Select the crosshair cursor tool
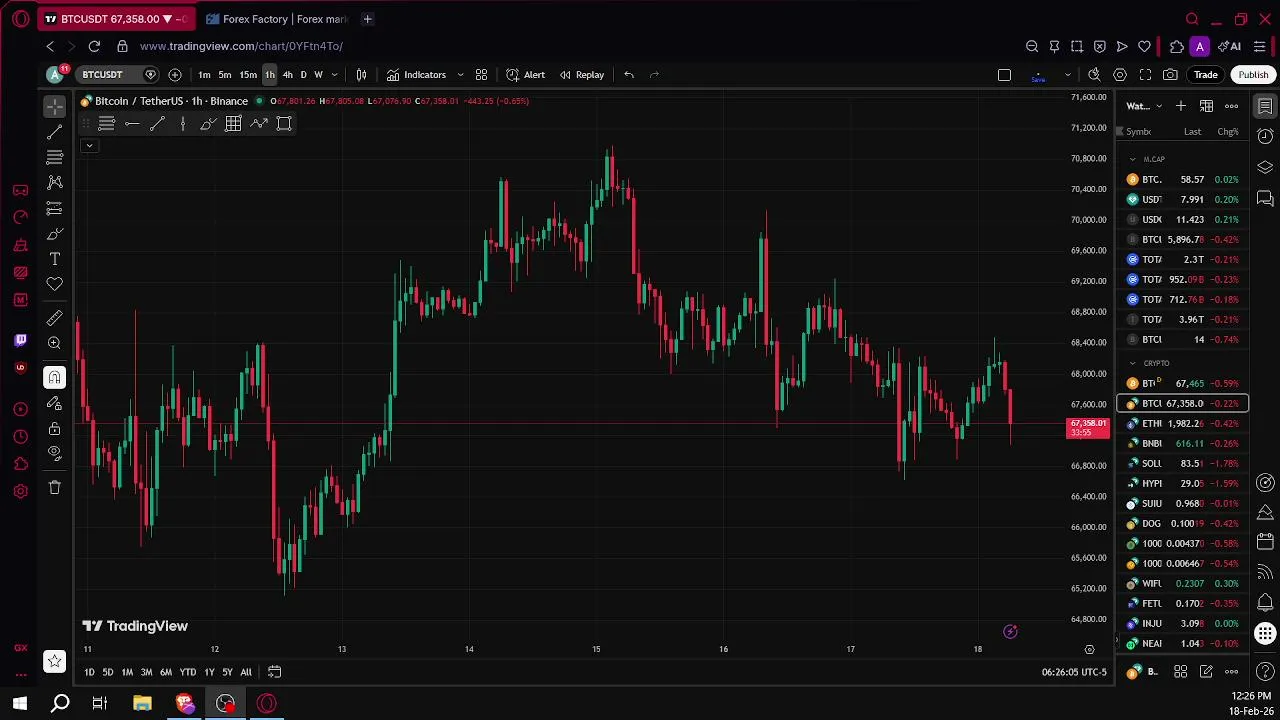 [x=55, y=106]
